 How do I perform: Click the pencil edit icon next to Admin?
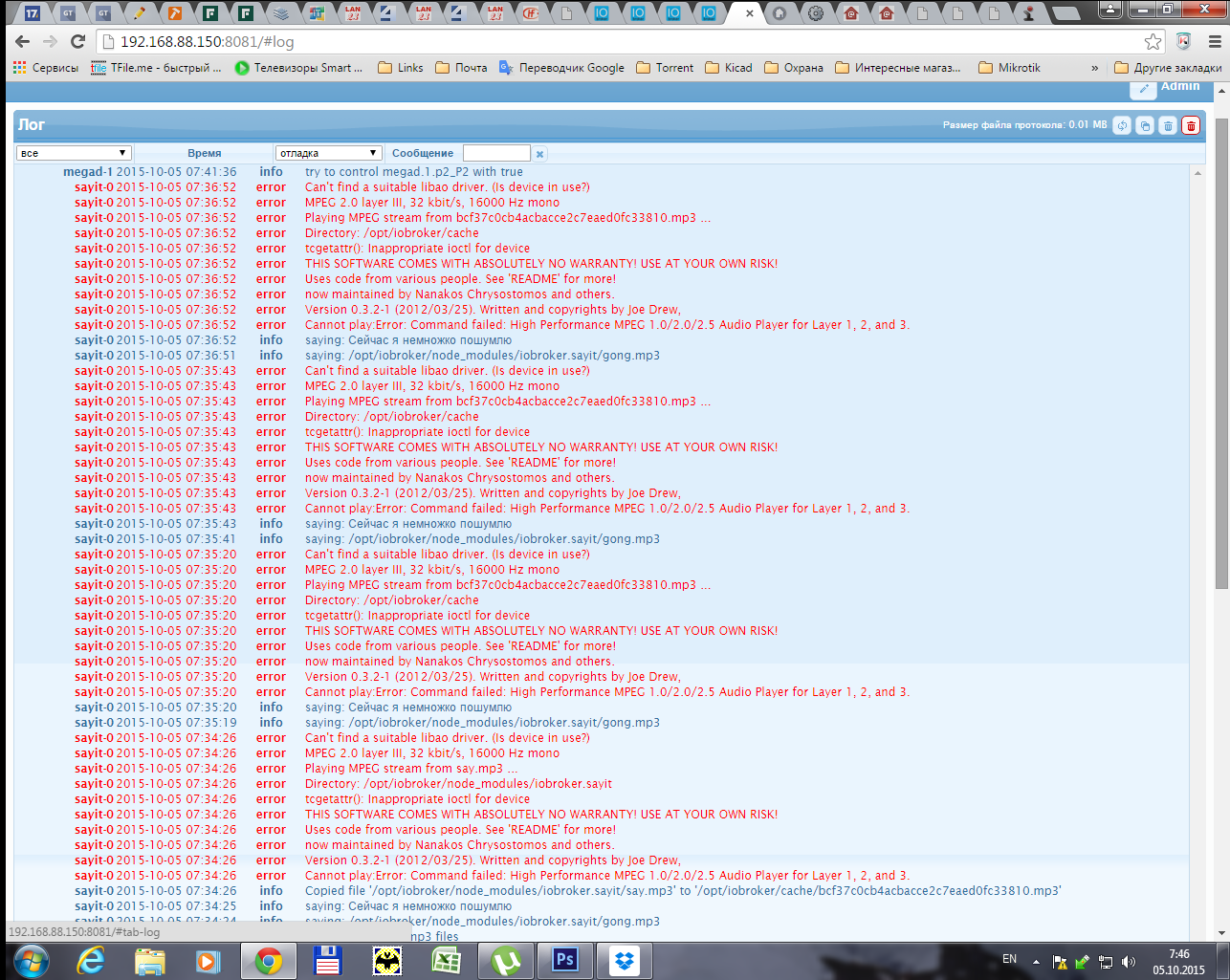pyautogui.click(x=1143, y=89)
